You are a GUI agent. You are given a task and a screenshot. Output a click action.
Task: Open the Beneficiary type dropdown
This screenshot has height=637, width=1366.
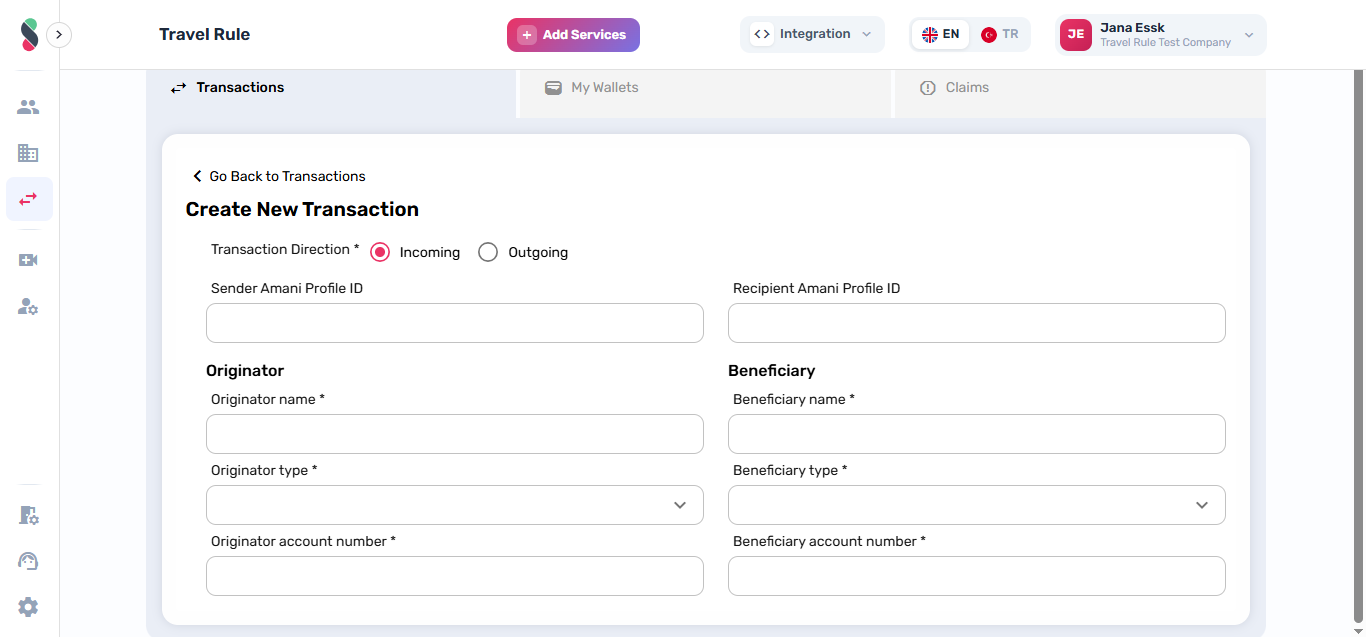[x=977, y=505]
